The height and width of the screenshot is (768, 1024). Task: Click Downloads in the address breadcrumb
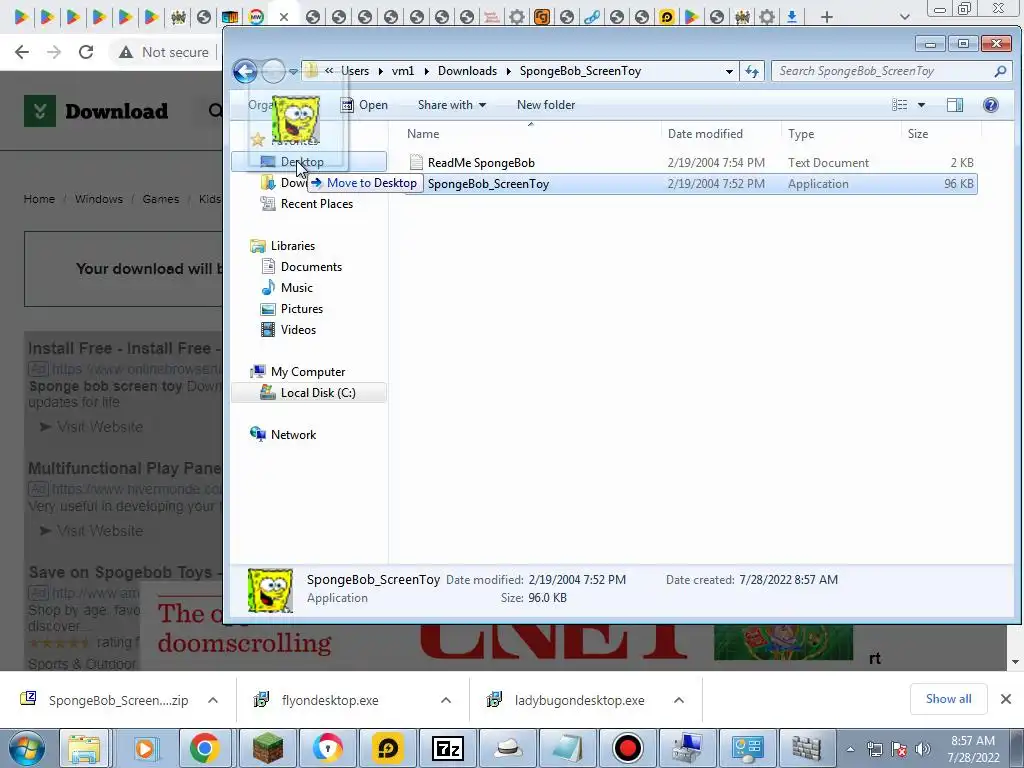[467, 71]
